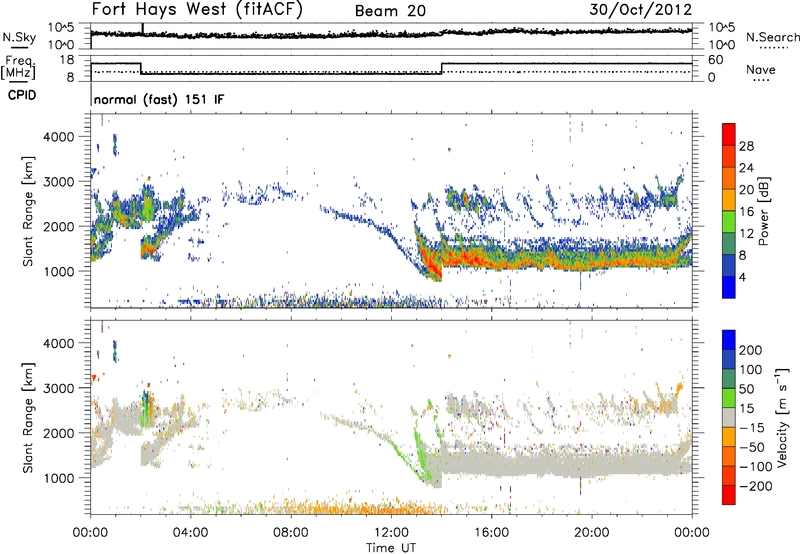Click the '4' power scale value
Viewport: 800px width, 554px height.
(x=743, y=277)
